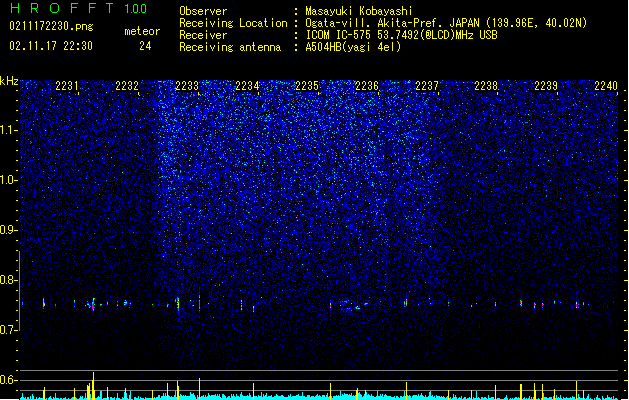Screen dimensions: 629x400
Task: Click the Receiver field label
Action: (x=203, y=35)
